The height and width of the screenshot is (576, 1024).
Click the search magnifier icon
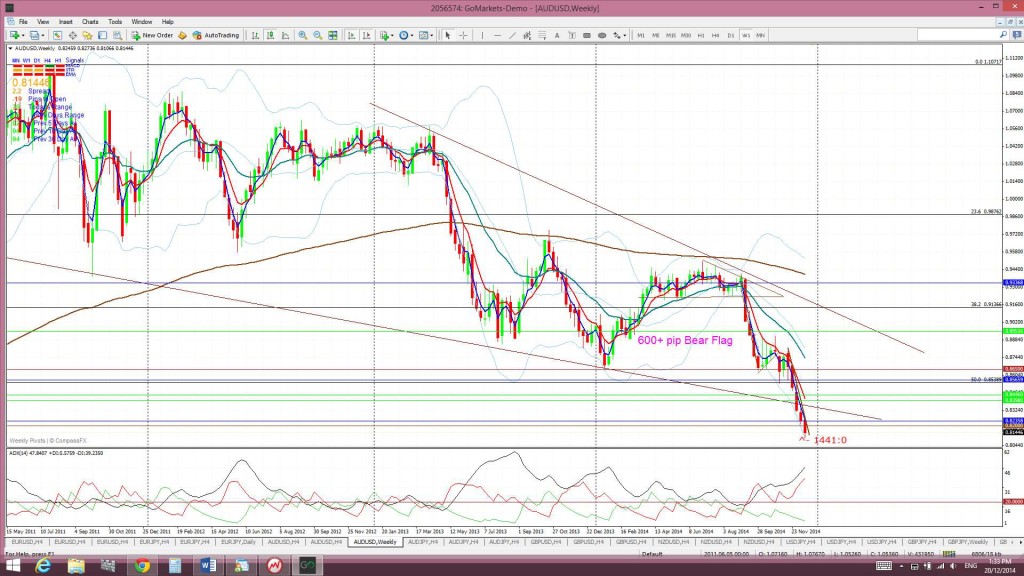coord(1003,35)
